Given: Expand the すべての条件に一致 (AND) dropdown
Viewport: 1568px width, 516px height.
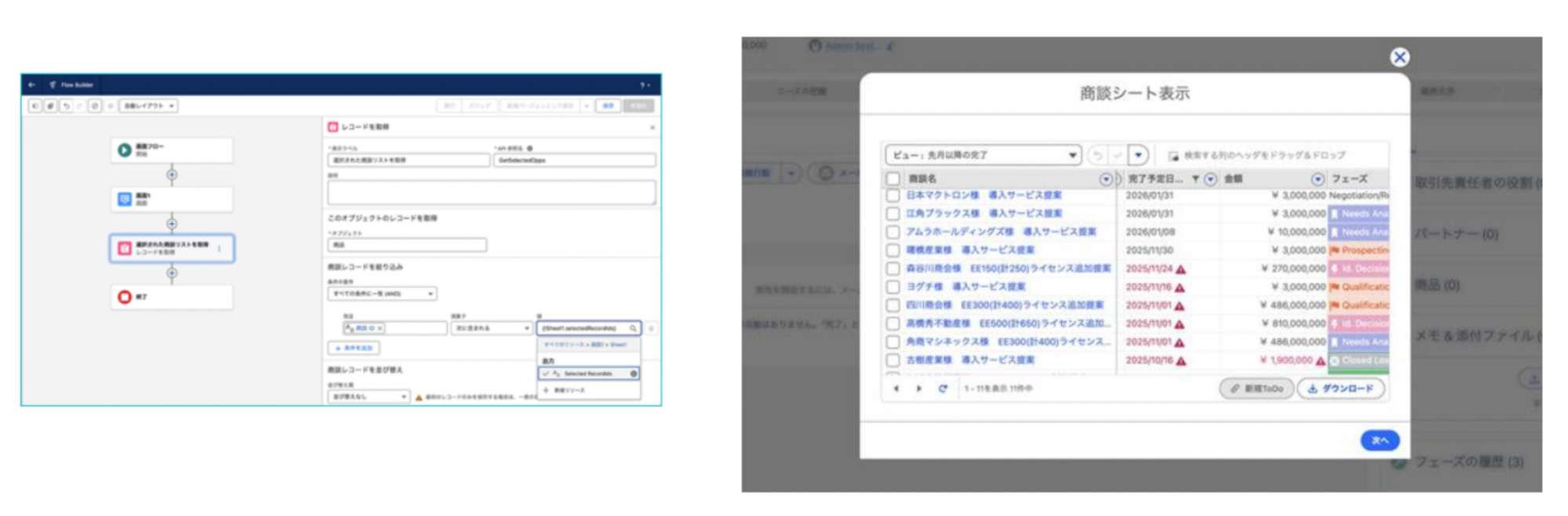Looking at the screenshot, I should 382,294.
